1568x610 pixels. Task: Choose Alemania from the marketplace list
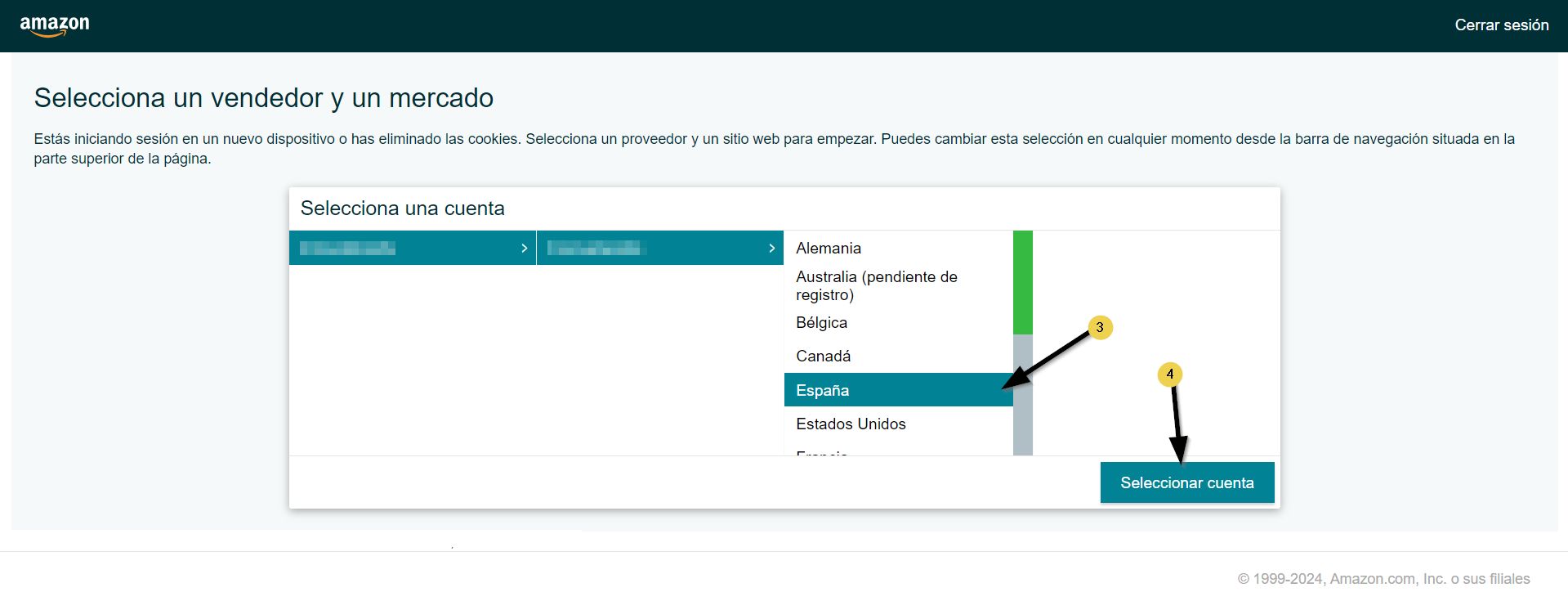tap(829, 248)
